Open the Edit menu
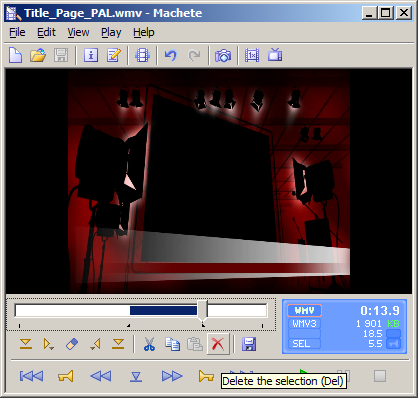This screenshot has height=398, width=418. point(46,32)
